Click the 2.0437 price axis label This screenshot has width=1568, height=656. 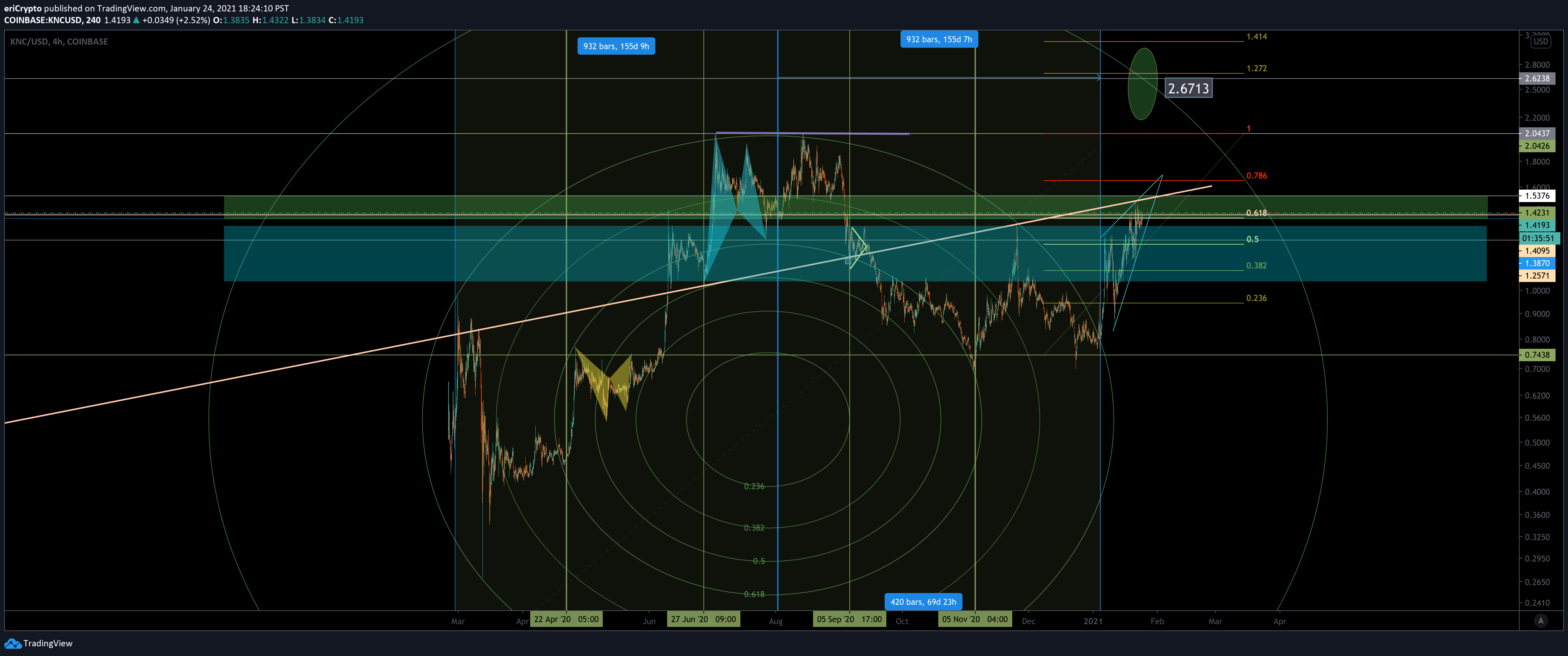pyautogui.click(x=1537, y=134)
